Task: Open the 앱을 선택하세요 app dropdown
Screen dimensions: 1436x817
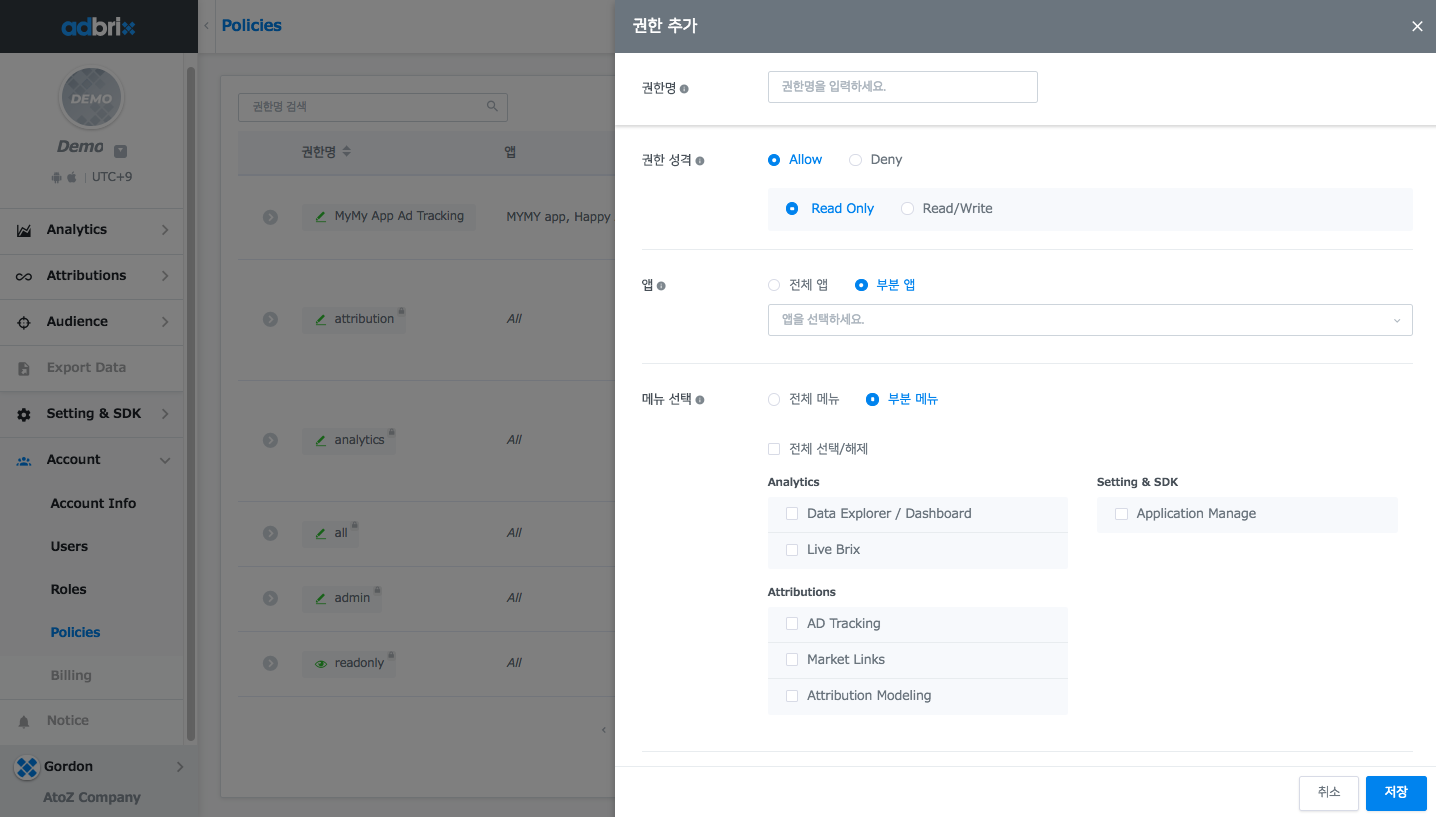Action: coord(1089,320)
